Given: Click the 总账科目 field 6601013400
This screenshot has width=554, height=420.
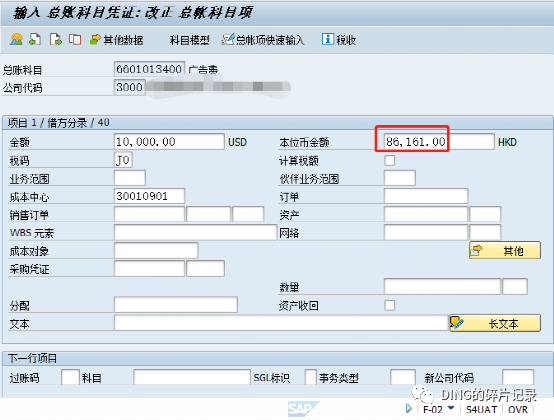Looking at the screenshot, I should pyautogui.click(x=149, y=69).
